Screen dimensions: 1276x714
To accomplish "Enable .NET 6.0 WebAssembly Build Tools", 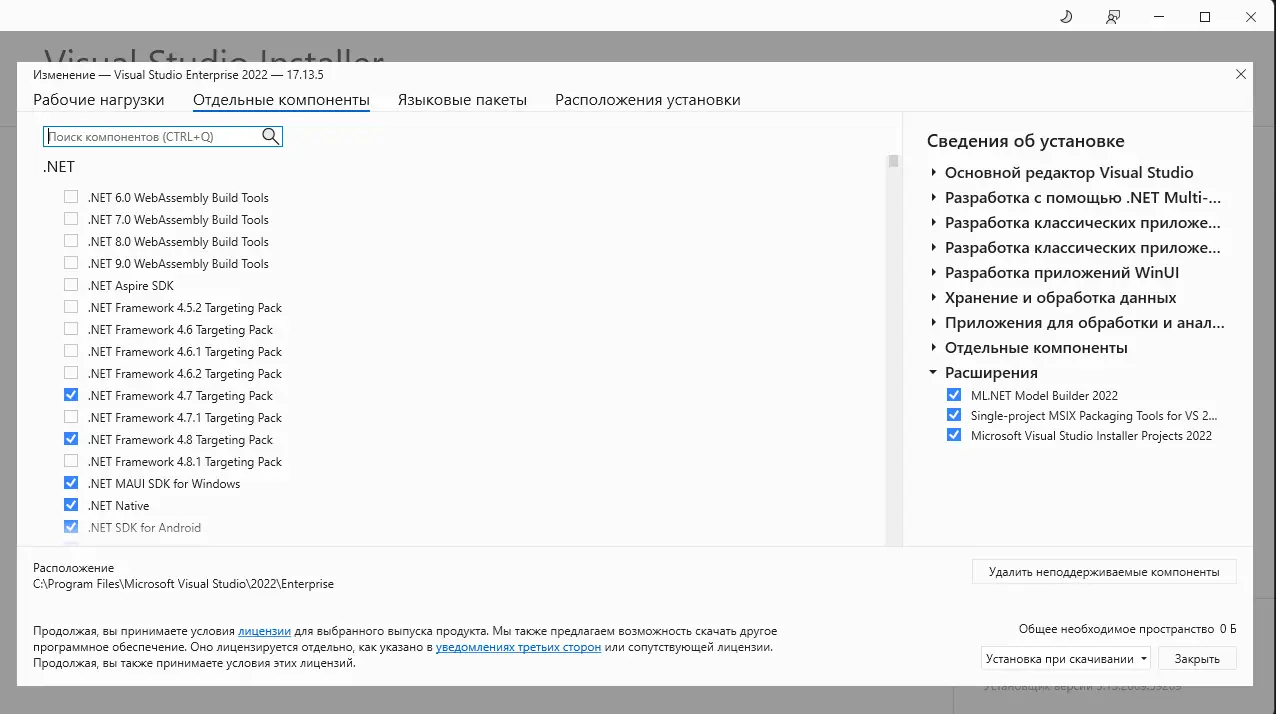I will pyautogui.click(x=71, y=197).
